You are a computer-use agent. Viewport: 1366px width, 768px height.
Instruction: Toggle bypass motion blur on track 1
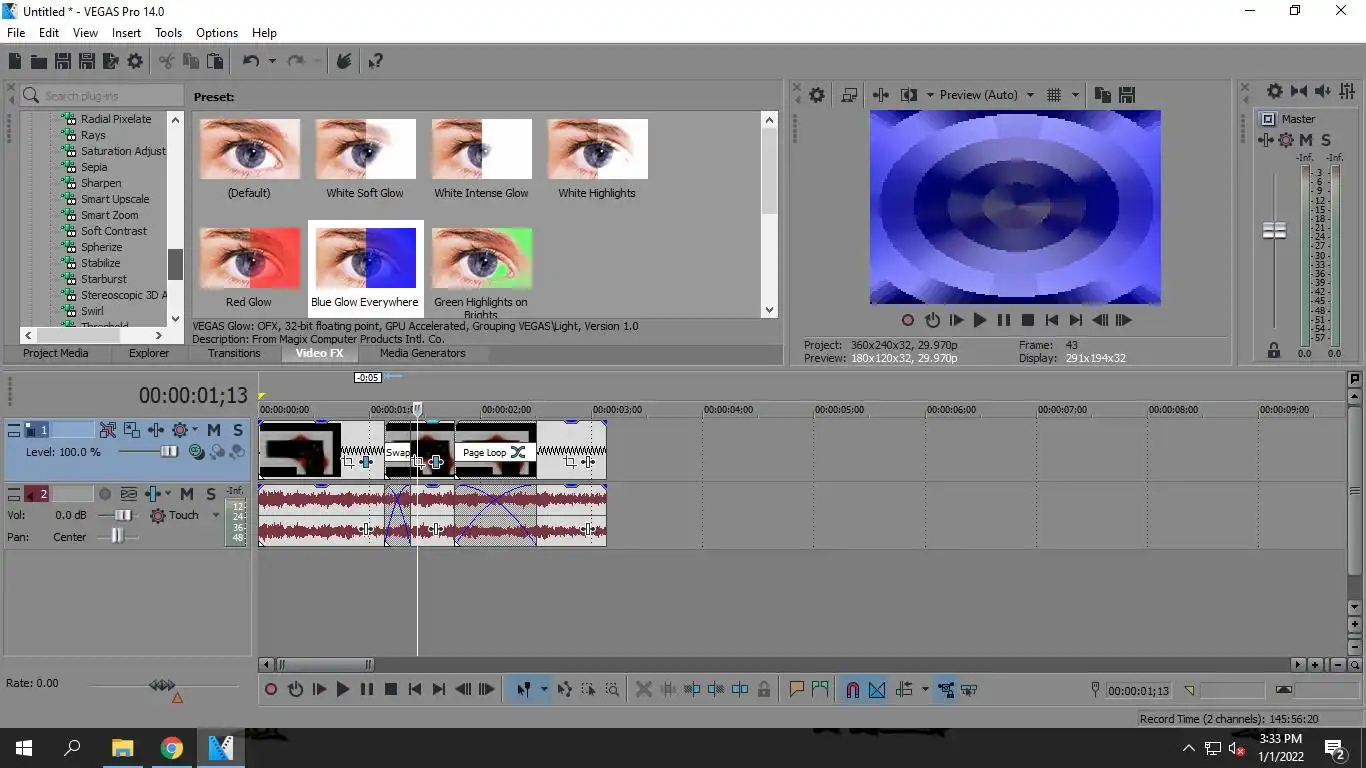(x=108, y=430)
